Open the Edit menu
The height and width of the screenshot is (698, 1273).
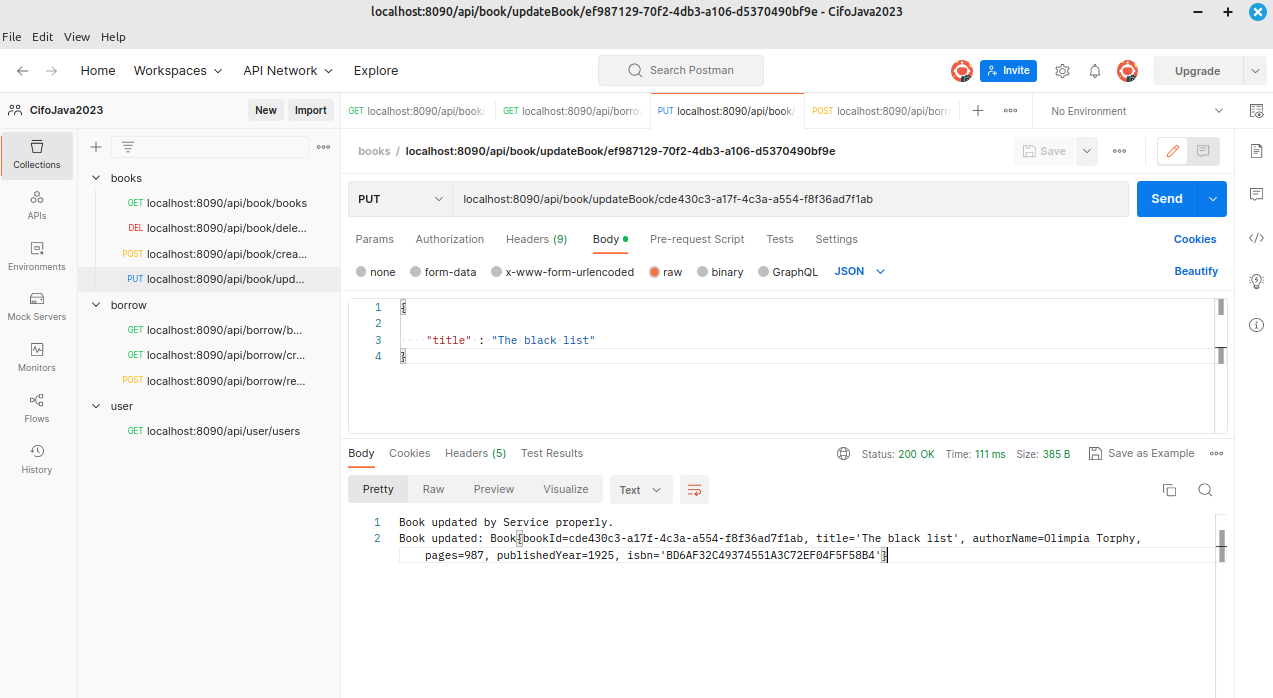pos(43,37)
